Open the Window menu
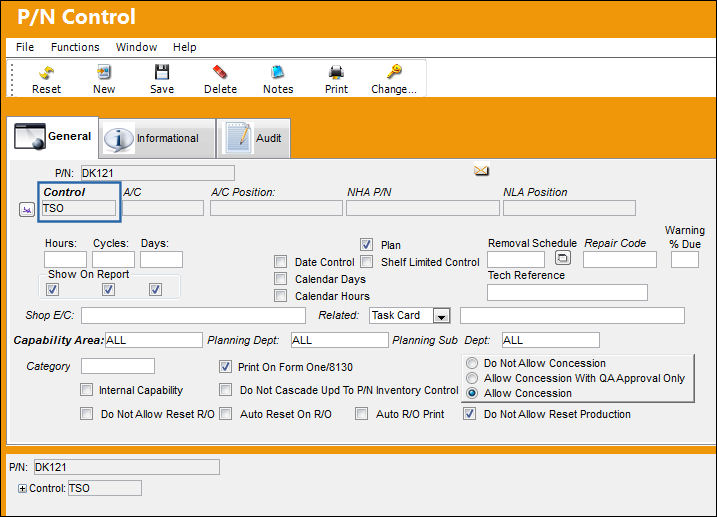 (136, 47)
